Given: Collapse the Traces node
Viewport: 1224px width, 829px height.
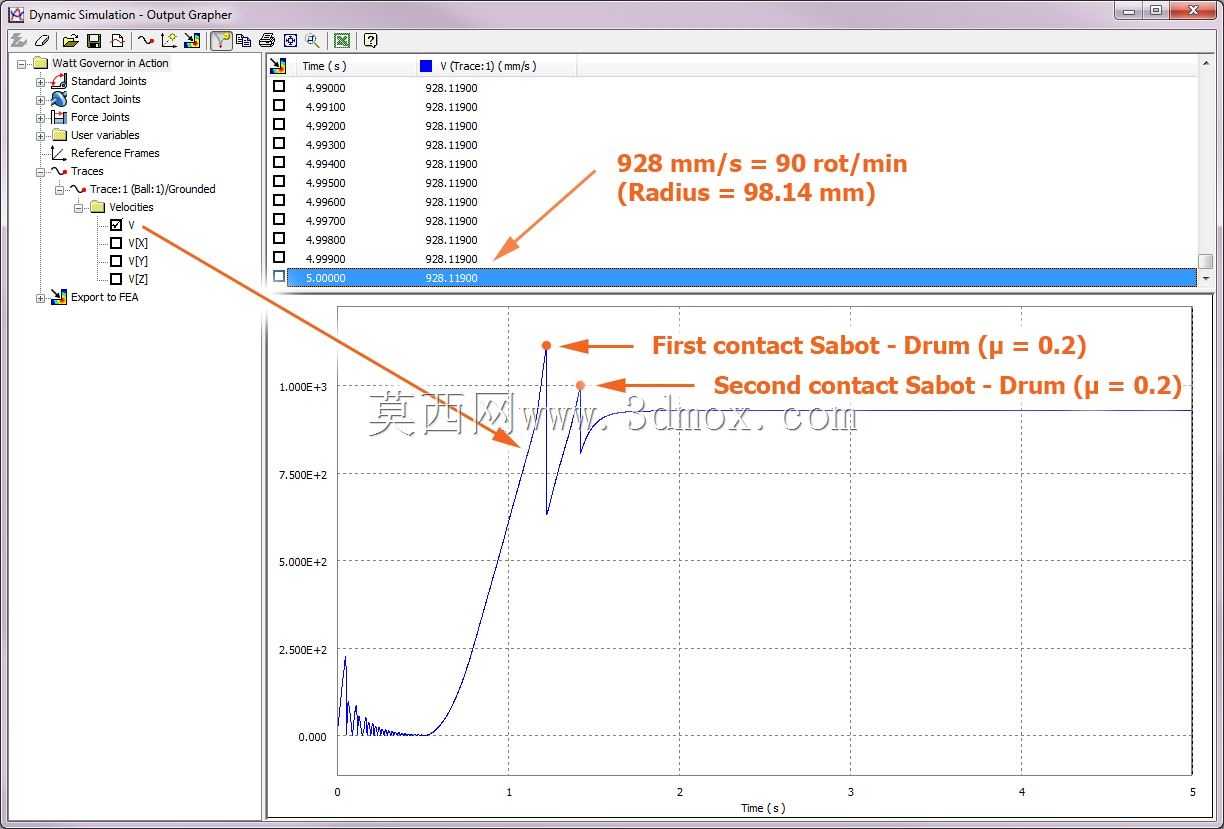Looking at the screenshot, I should pos(41,171).
